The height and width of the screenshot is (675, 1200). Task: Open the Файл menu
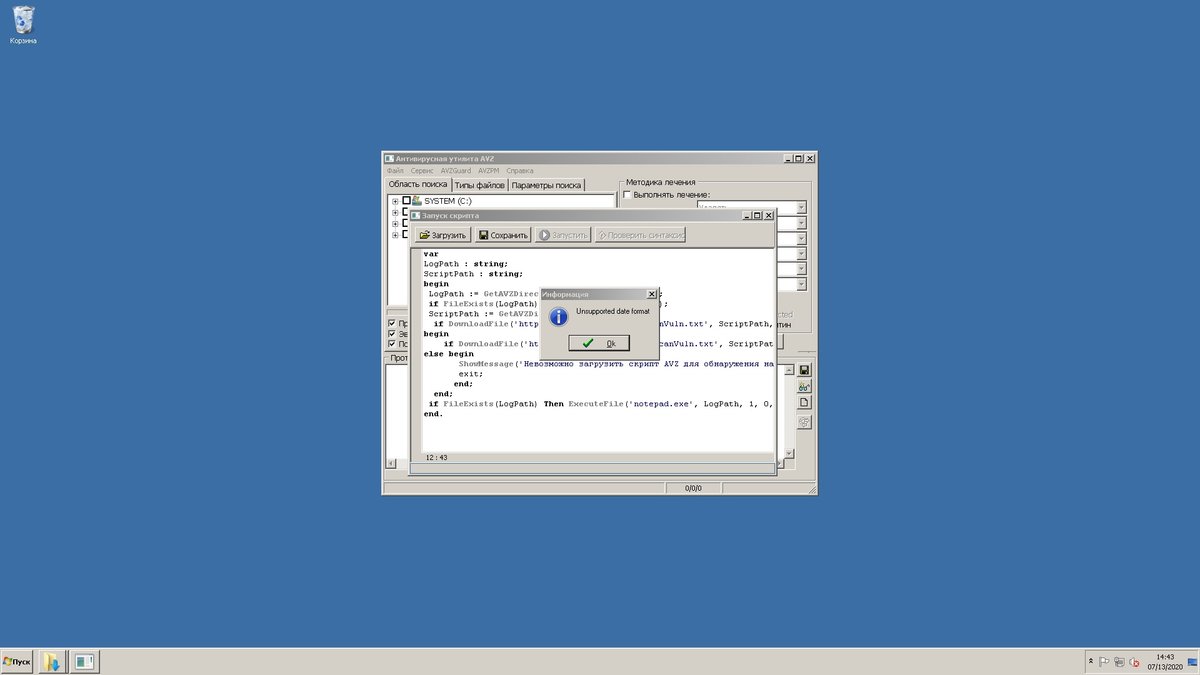(x=395, y=171)
